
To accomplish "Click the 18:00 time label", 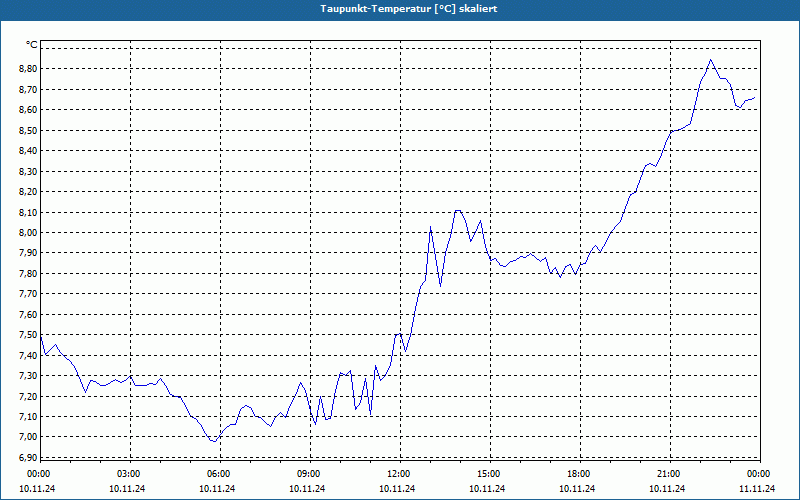I will [578, 474].
